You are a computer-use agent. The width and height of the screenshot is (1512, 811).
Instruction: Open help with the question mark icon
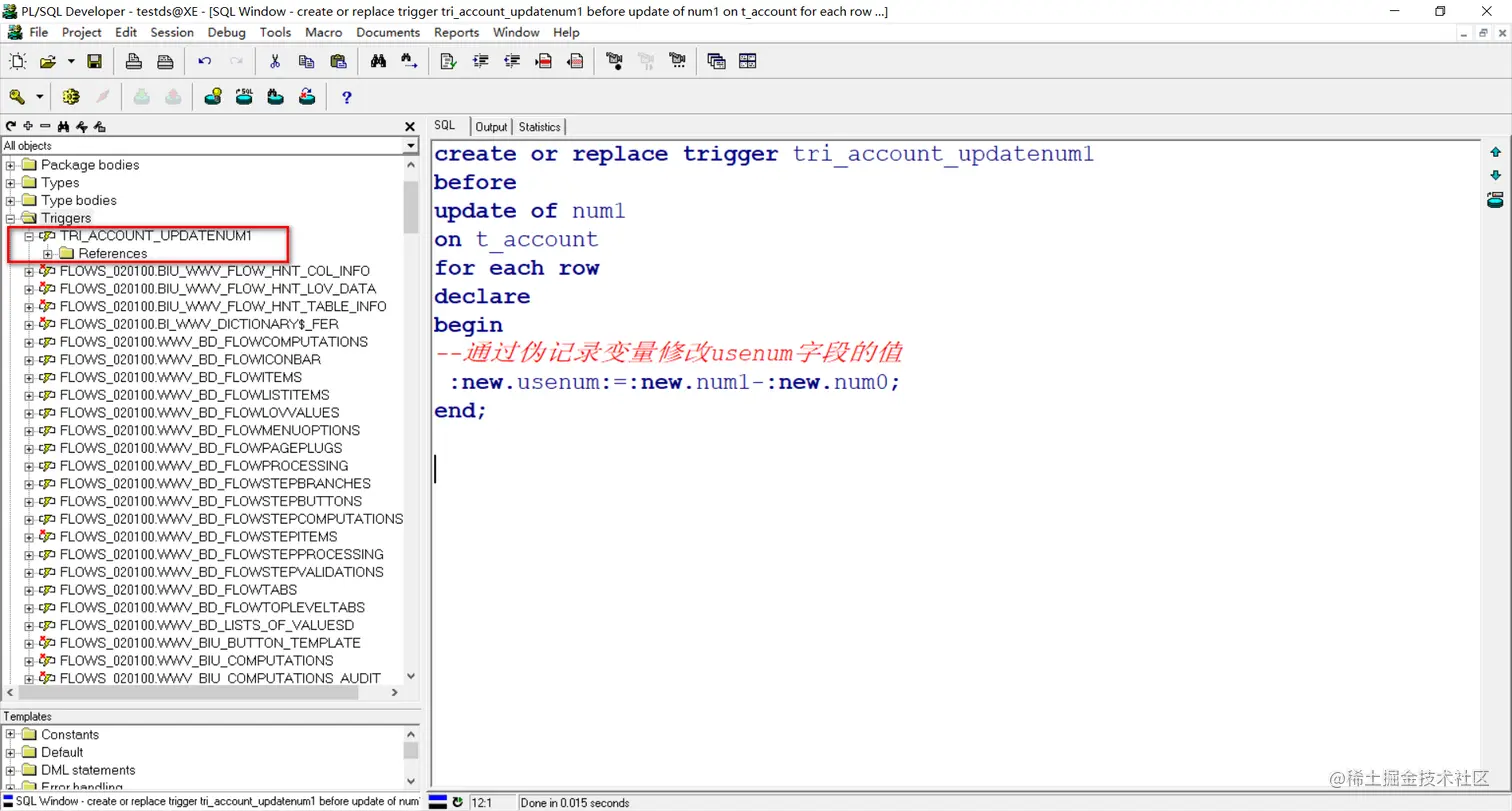point(347,97)
